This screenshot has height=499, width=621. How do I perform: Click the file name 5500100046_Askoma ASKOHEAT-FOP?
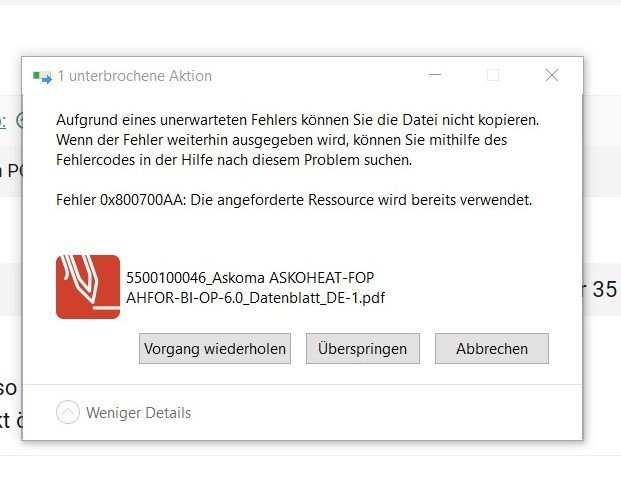click(250, 277)
